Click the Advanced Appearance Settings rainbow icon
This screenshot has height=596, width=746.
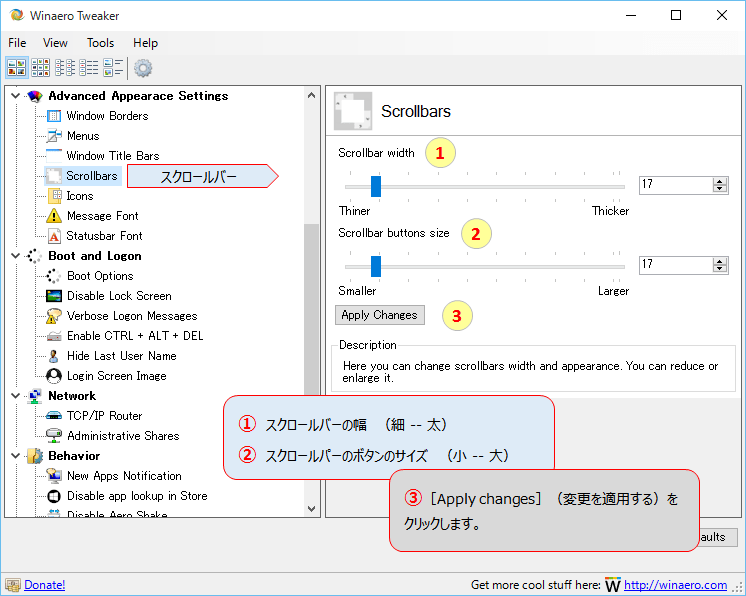(x=35, y=96)
